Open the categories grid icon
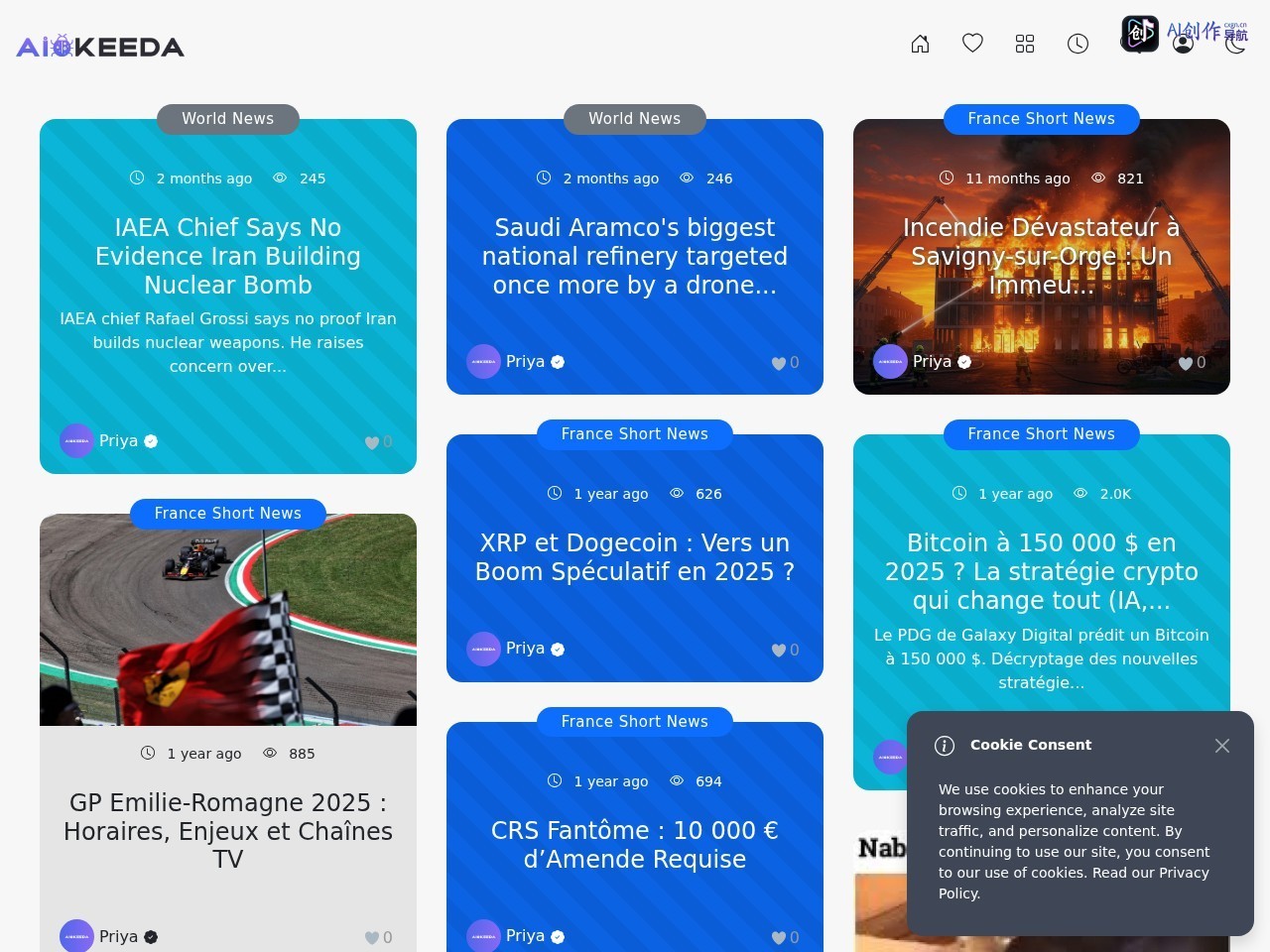This screenshot has height=952, width=1270. click(1025, 44)
